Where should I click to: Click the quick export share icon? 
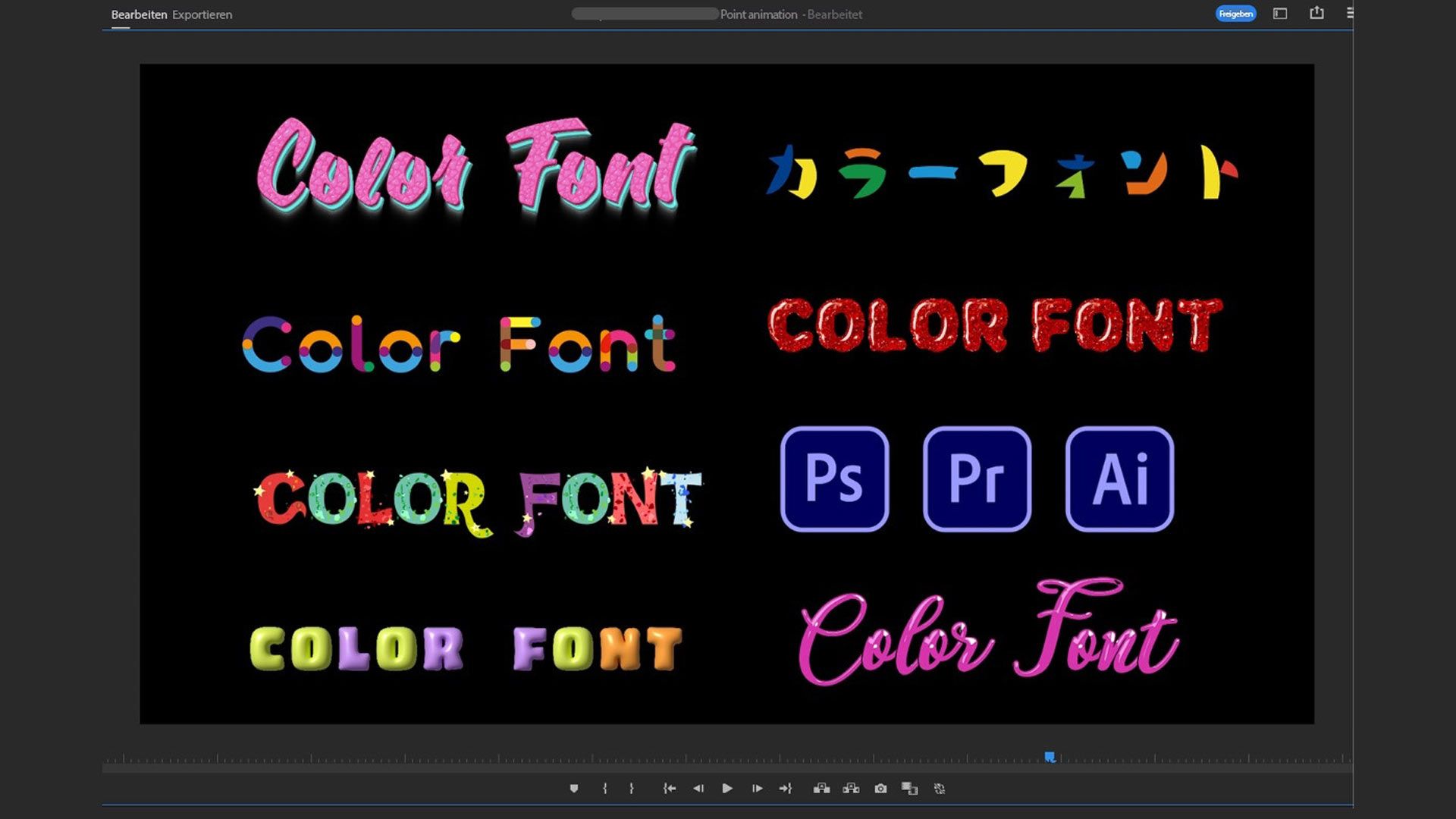(1316, 13)
